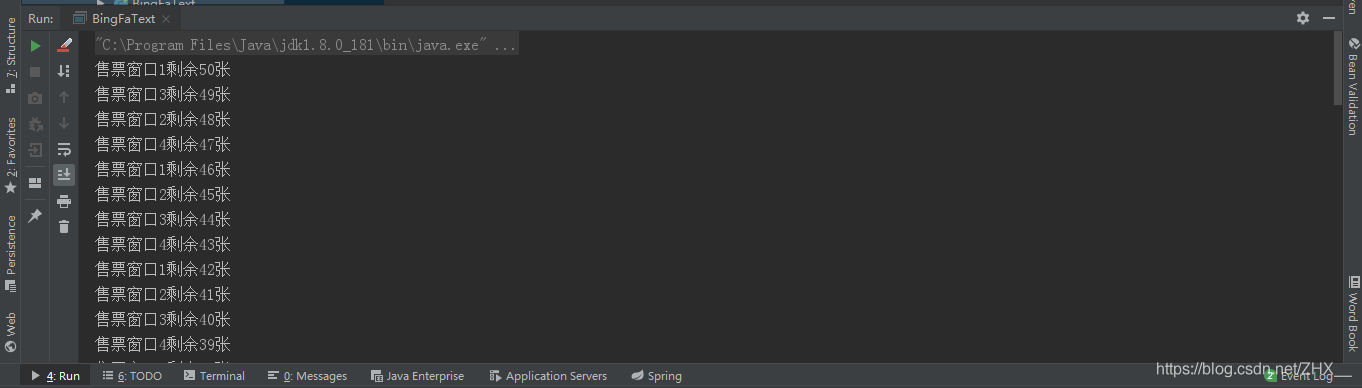The width and height of the screenshot is (1362, 388).
Task: Click the pencil edit icon
Action: click(x=64, y=45)
